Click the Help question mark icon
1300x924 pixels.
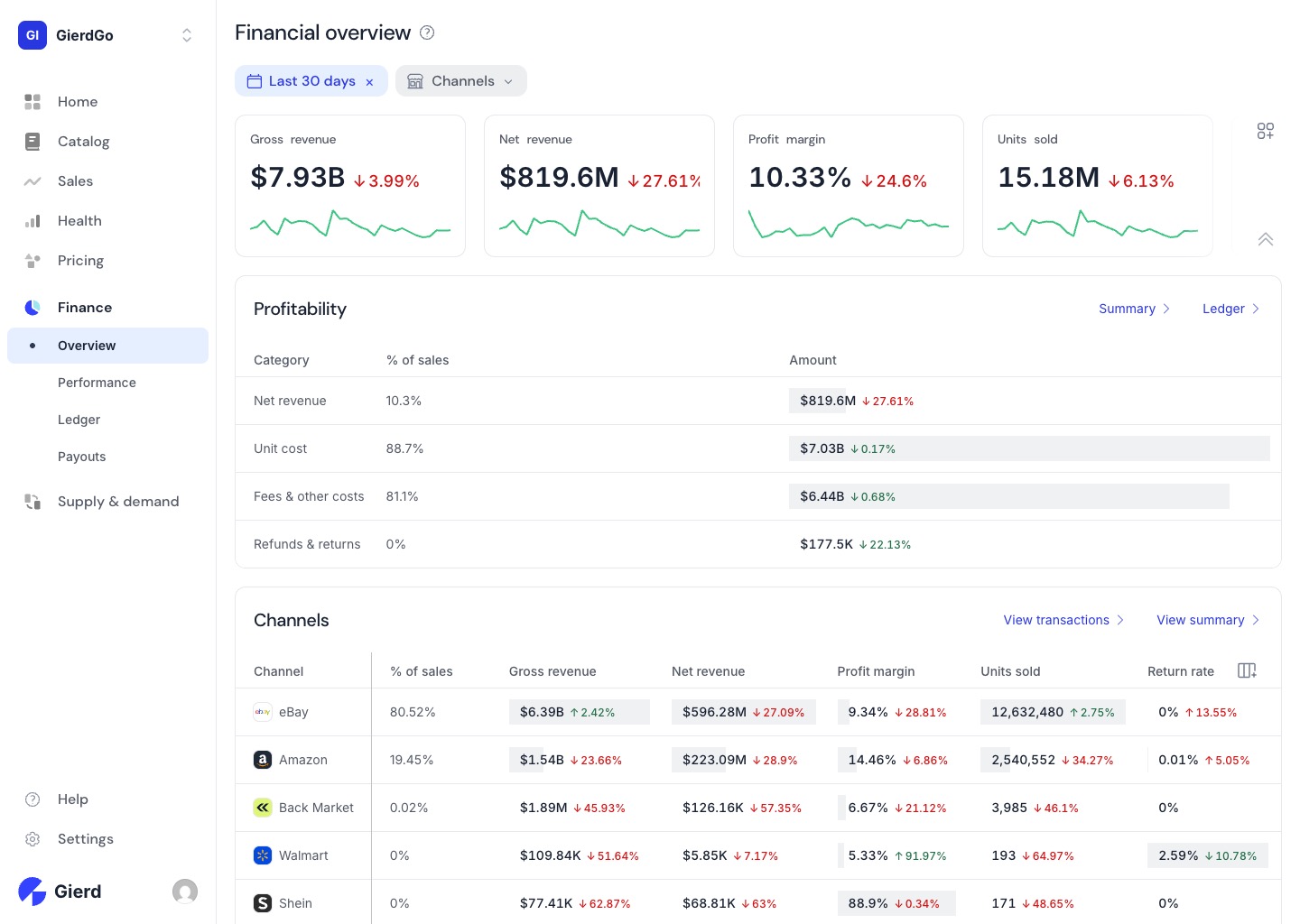tap(32, 799)
